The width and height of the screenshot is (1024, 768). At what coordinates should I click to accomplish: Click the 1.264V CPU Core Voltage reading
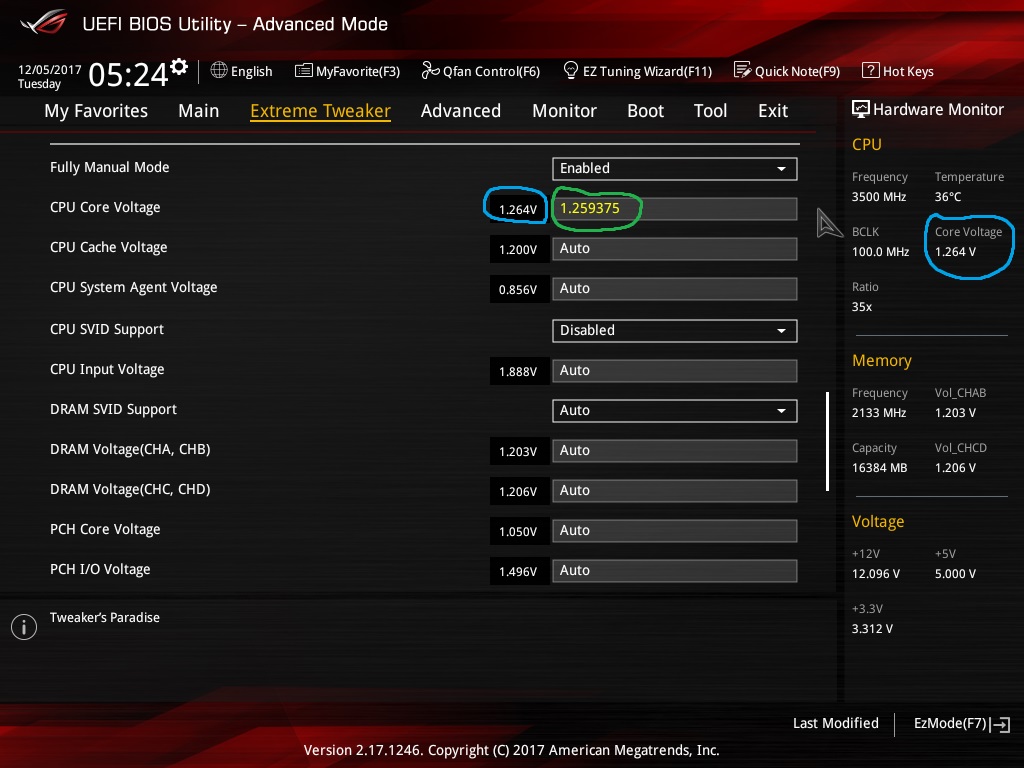(x=518, y=210)
